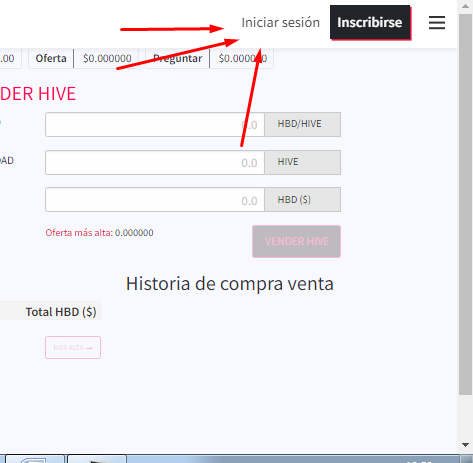Viewport: 473px width, 463px height.
Task: Click the MÁS ALTA pagination button
Action: 73,347
